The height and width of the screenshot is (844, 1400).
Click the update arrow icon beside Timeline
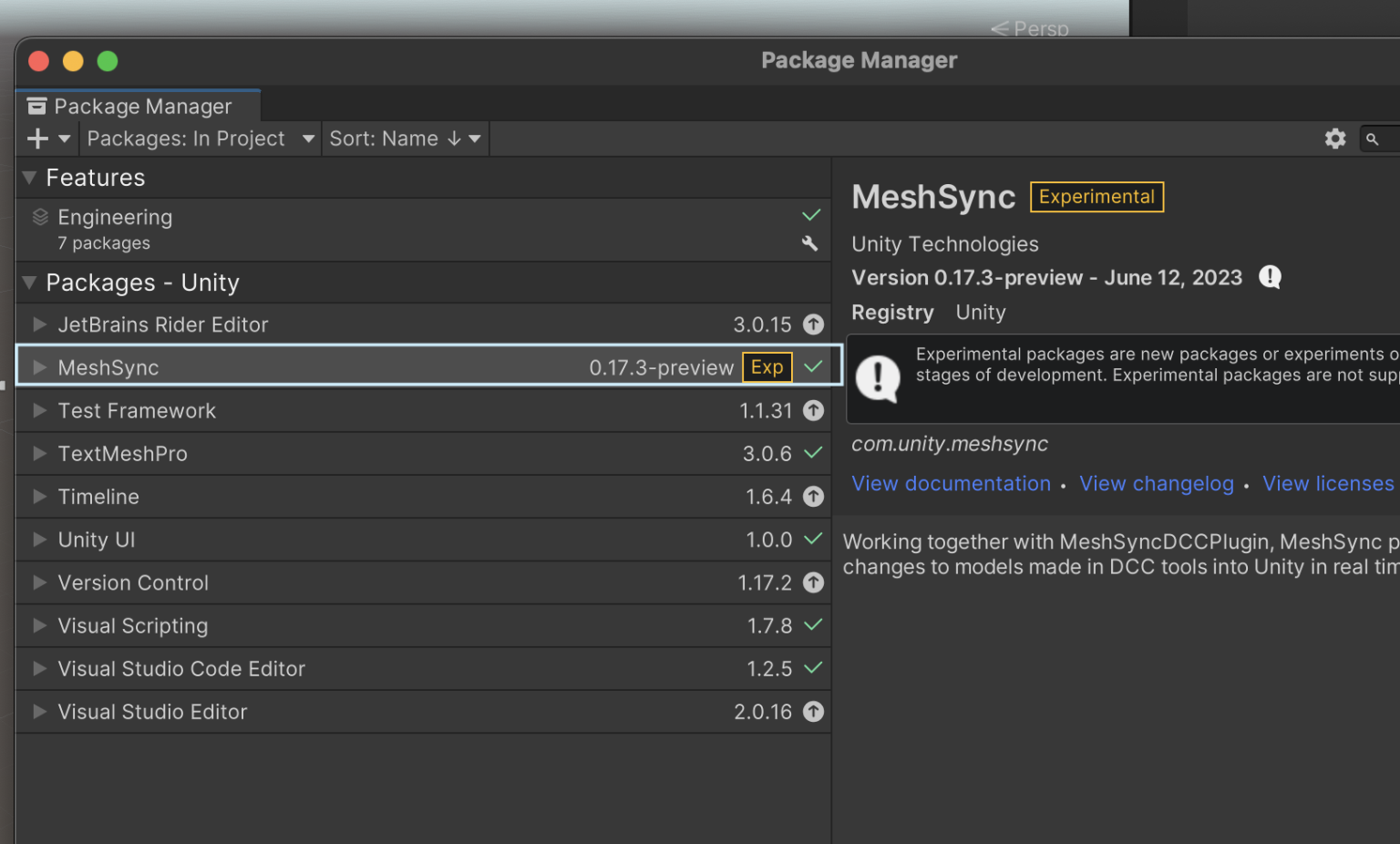click(813, 497)
